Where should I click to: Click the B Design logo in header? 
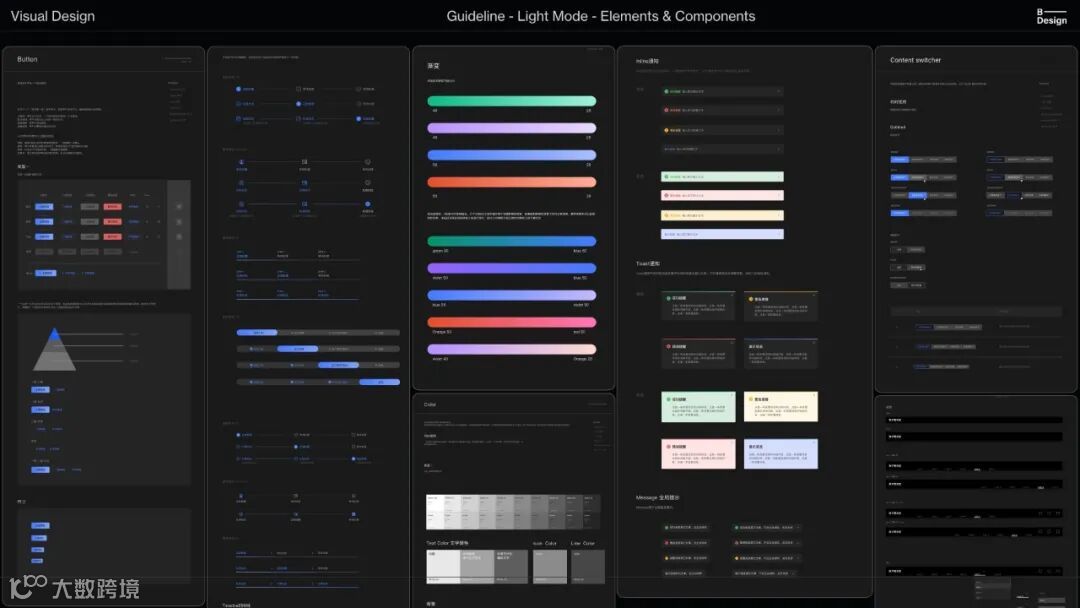(x=1051, y=17)
